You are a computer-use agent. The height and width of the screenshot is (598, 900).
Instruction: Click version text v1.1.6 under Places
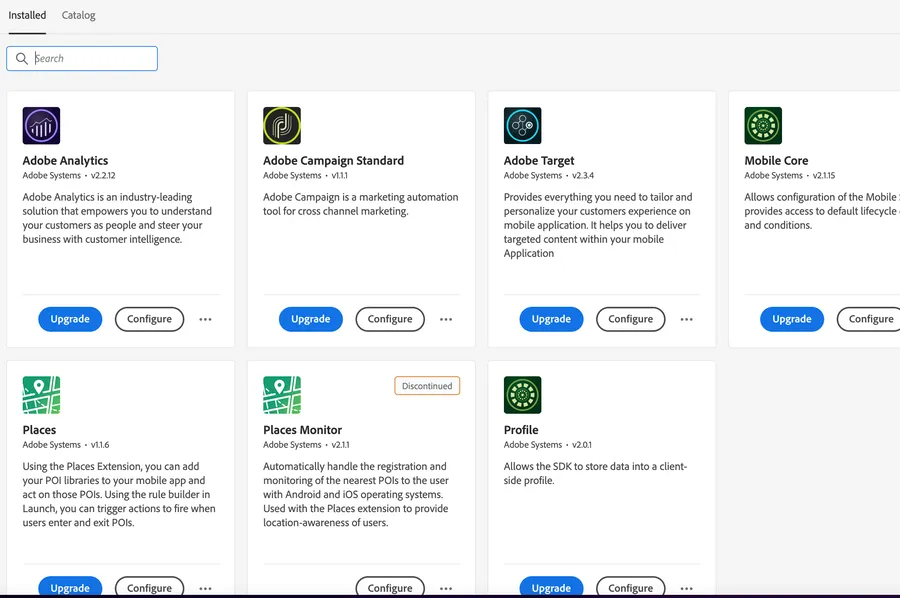pyautogui.click(x=100, y=445)
